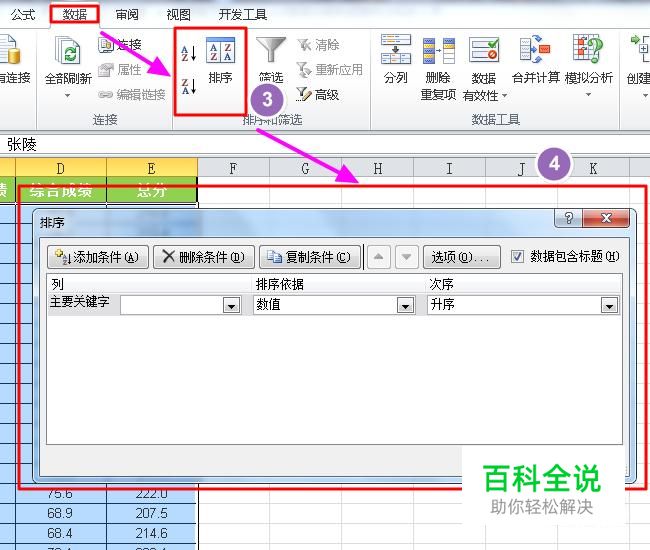Click 添加条件 in the sort dialog

98,257
